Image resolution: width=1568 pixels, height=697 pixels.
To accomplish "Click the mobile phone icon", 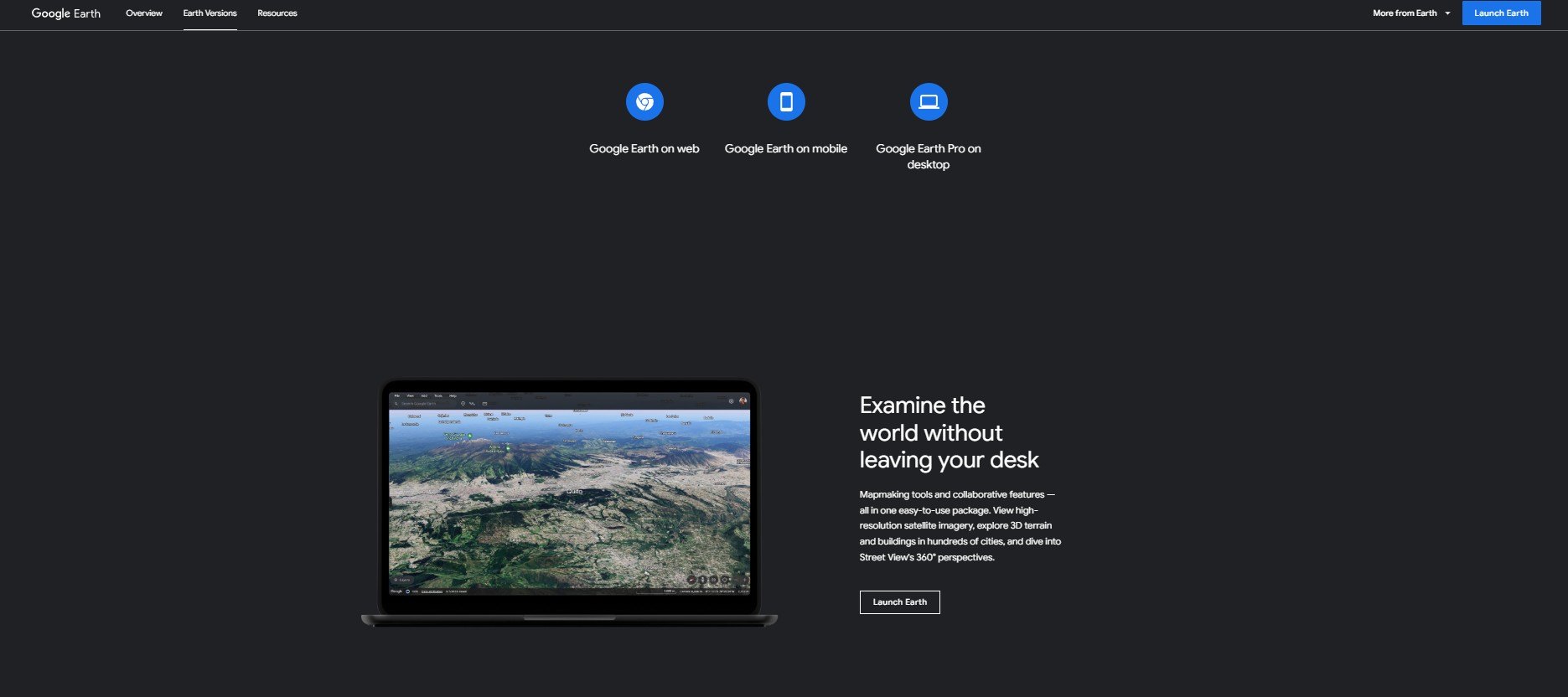I will pyautogui.click(x=786, y=102).
